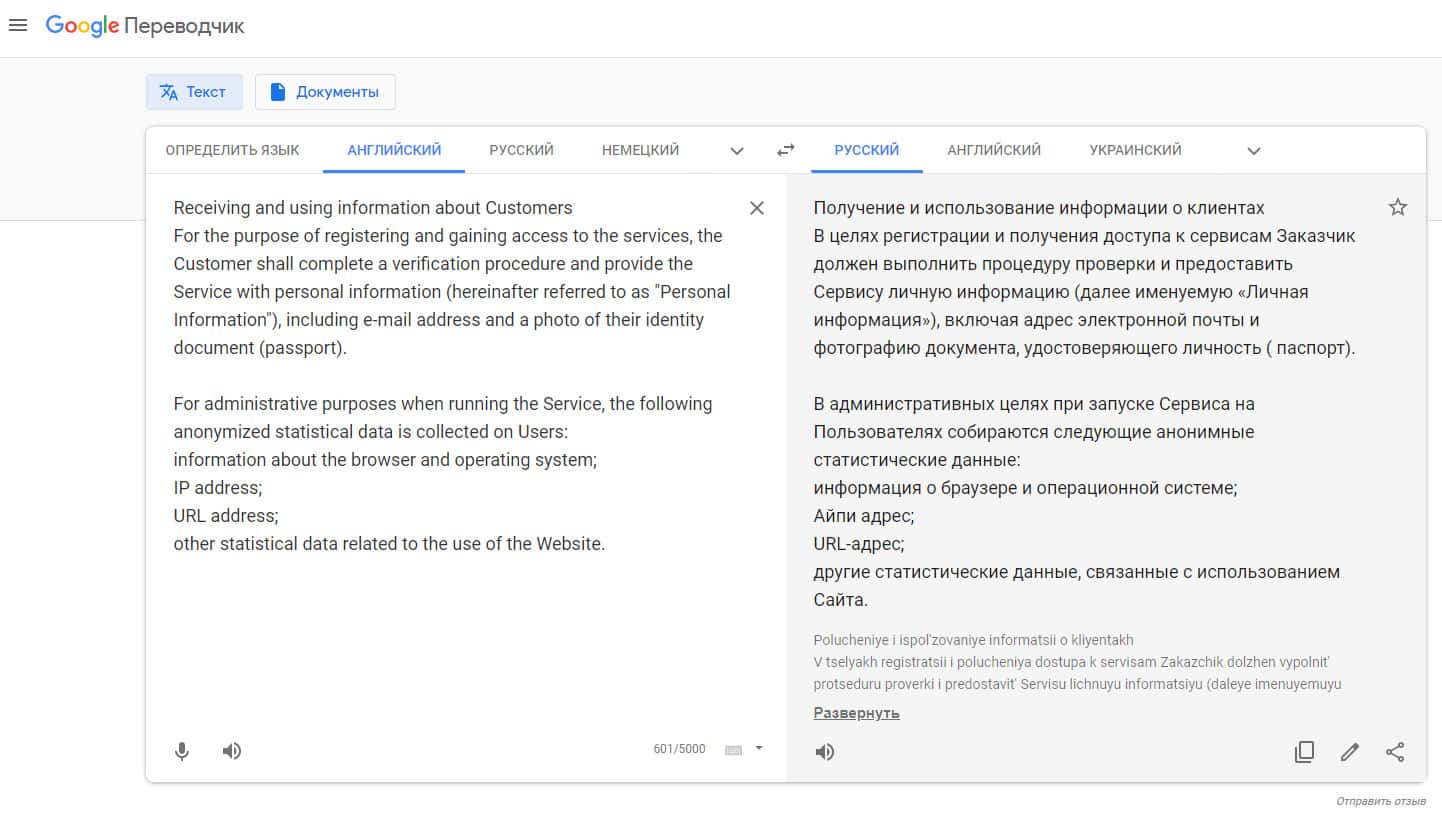This screenshot has height=814, width=1442.
Task: Expand more source languages chevron
Action: [x=737, y=151]
